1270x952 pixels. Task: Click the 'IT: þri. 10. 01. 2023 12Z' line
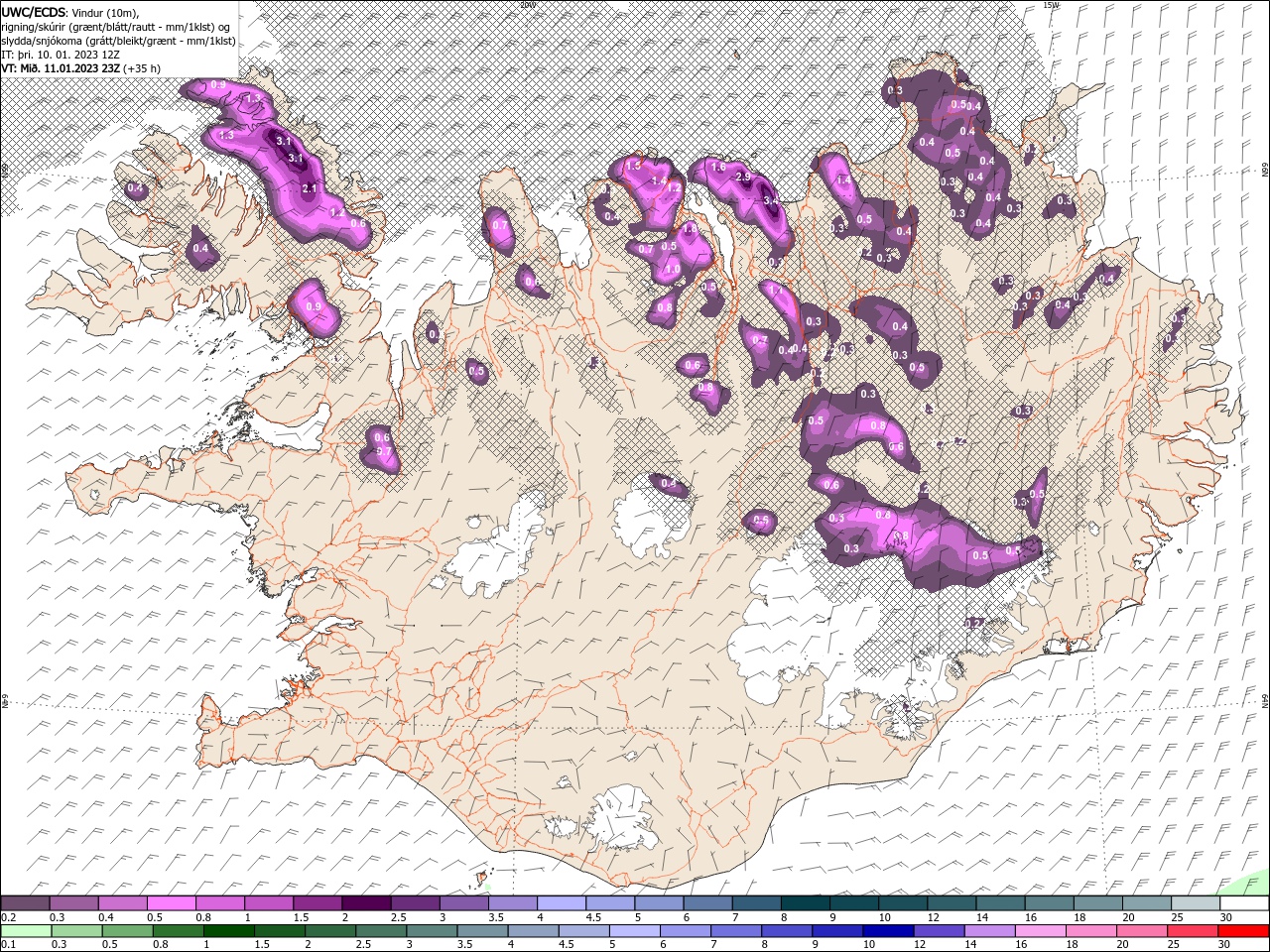coord(62,55)
